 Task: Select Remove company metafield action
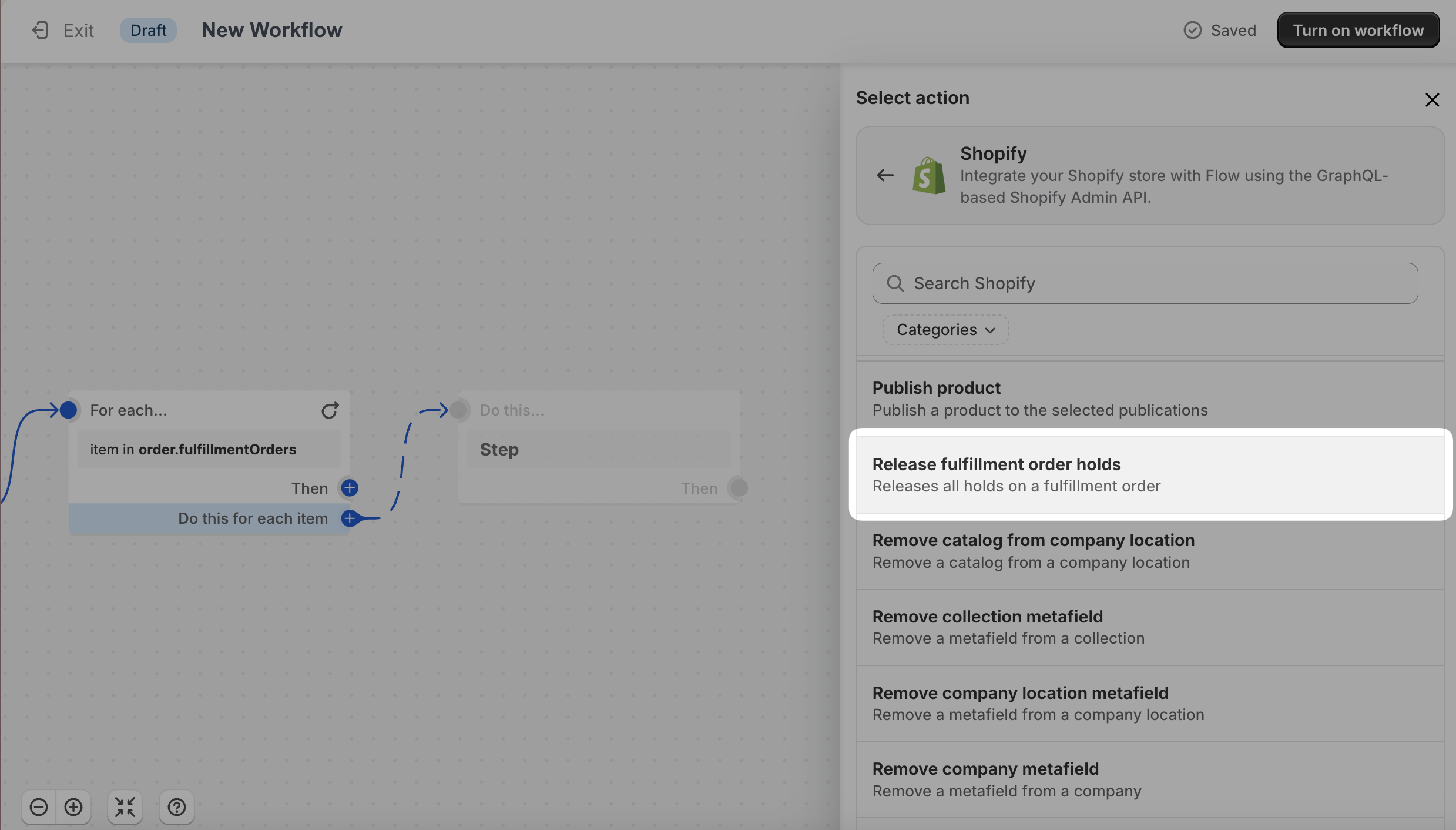pyautogui.click(x=1150, y=779)
